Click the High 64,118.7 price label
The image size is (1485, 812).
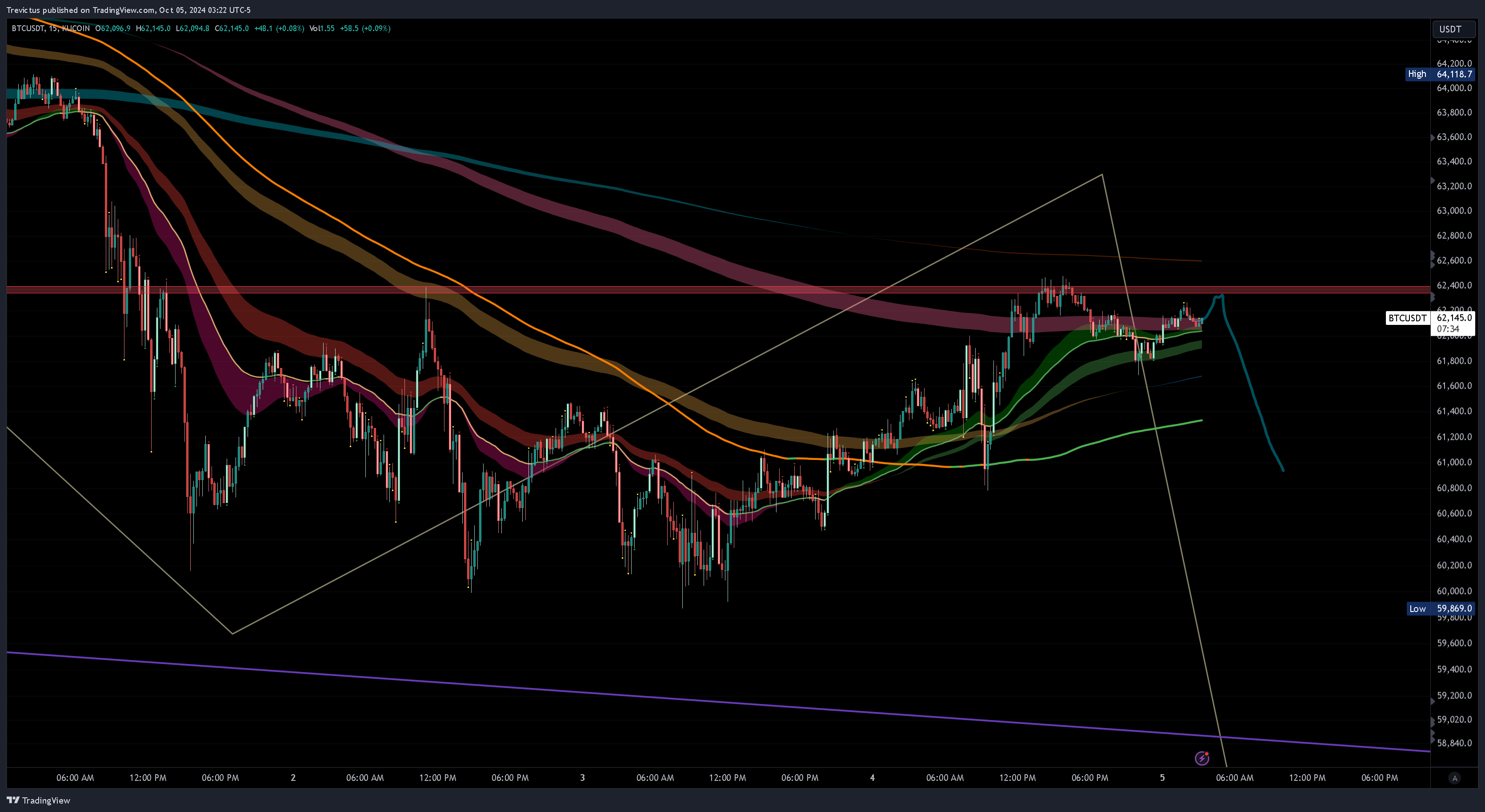tap(1440, 74)
